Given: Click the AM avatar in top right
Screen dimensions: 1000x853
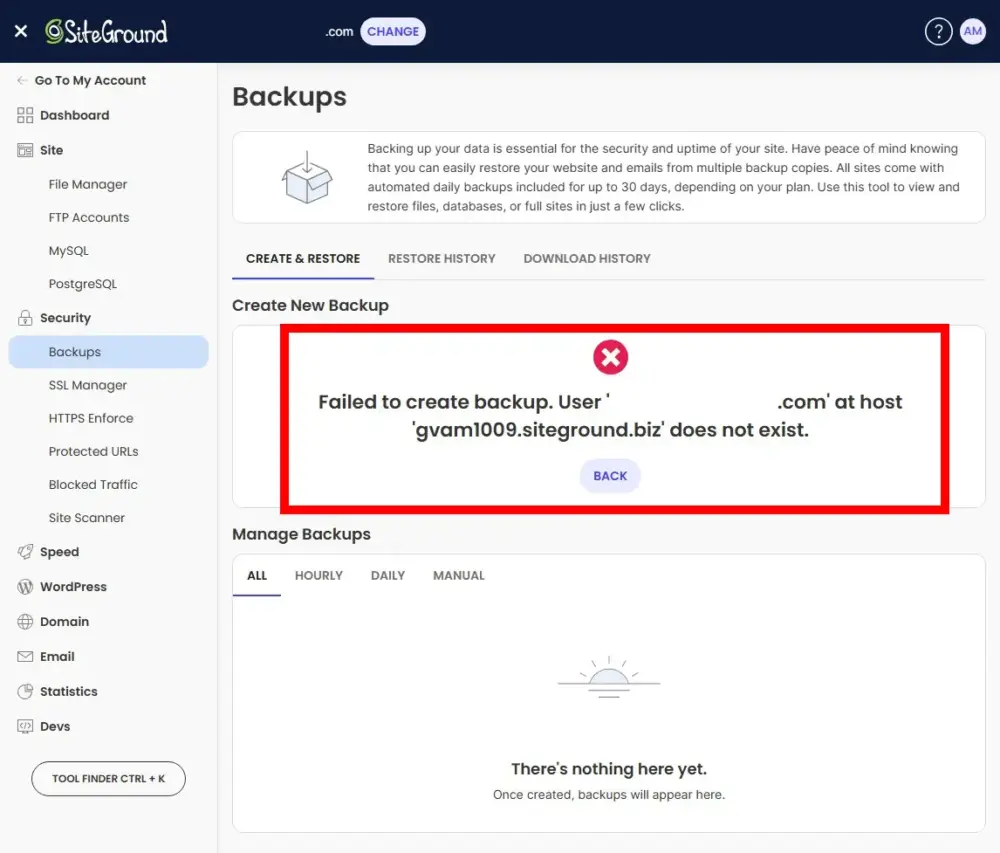Looking at the screenshot, I should [x=973, y=31].
